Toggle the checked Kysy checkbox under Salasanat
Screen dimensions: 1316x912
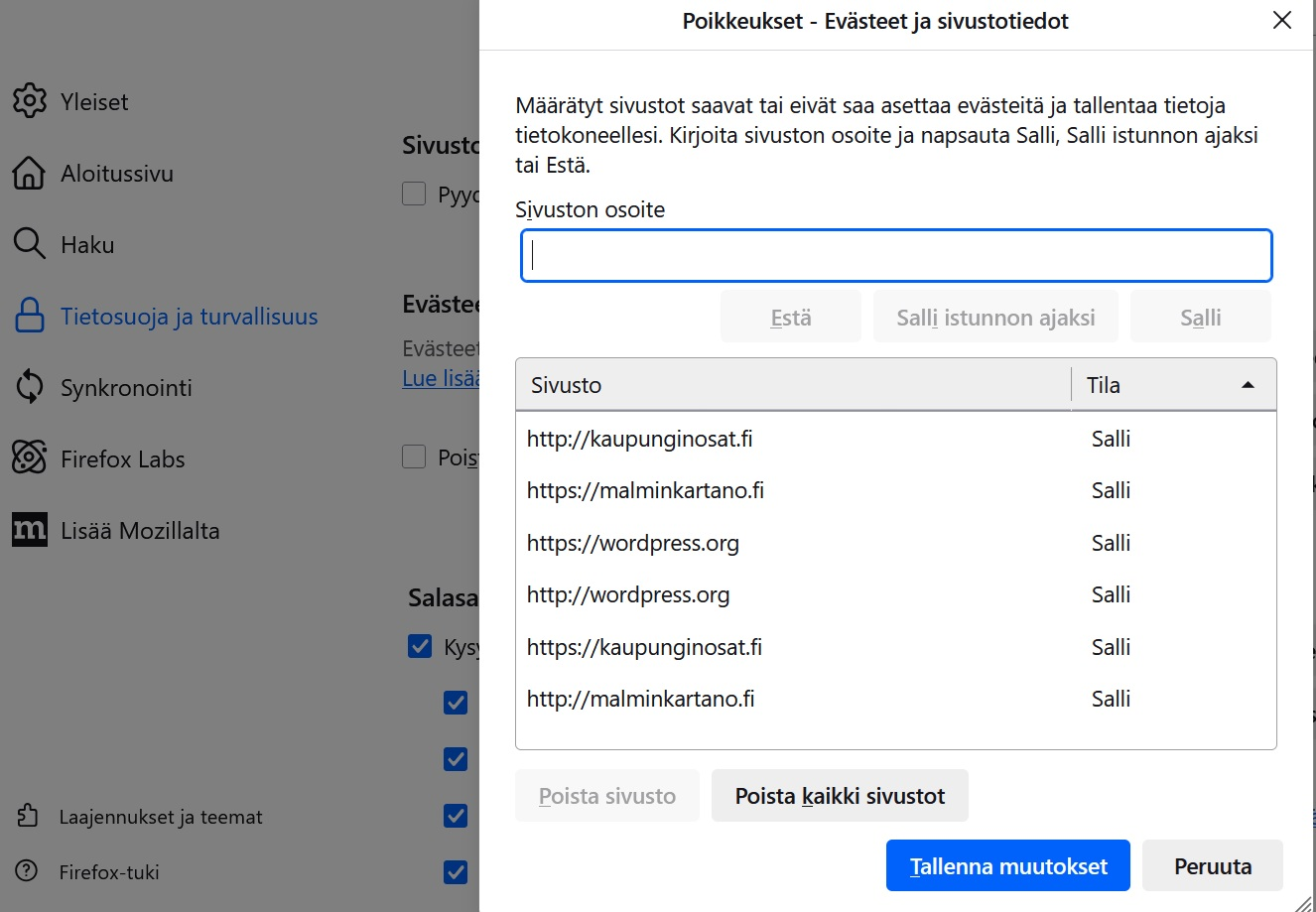coord(420,647)
